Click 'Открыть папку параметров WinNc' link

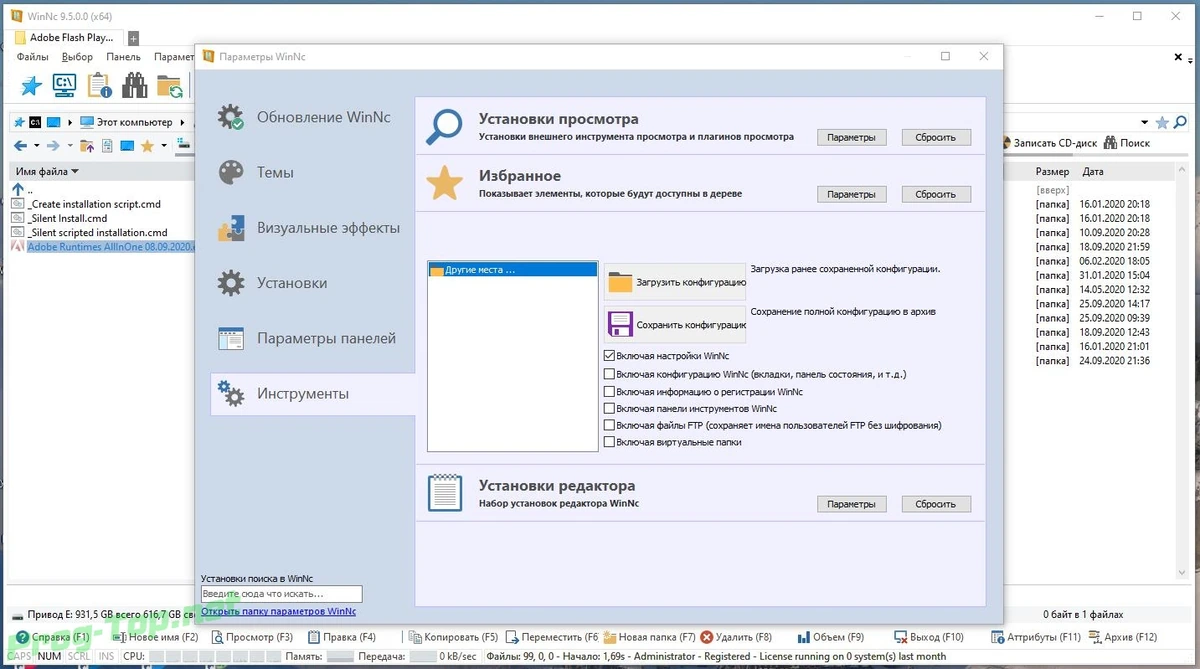278,611
